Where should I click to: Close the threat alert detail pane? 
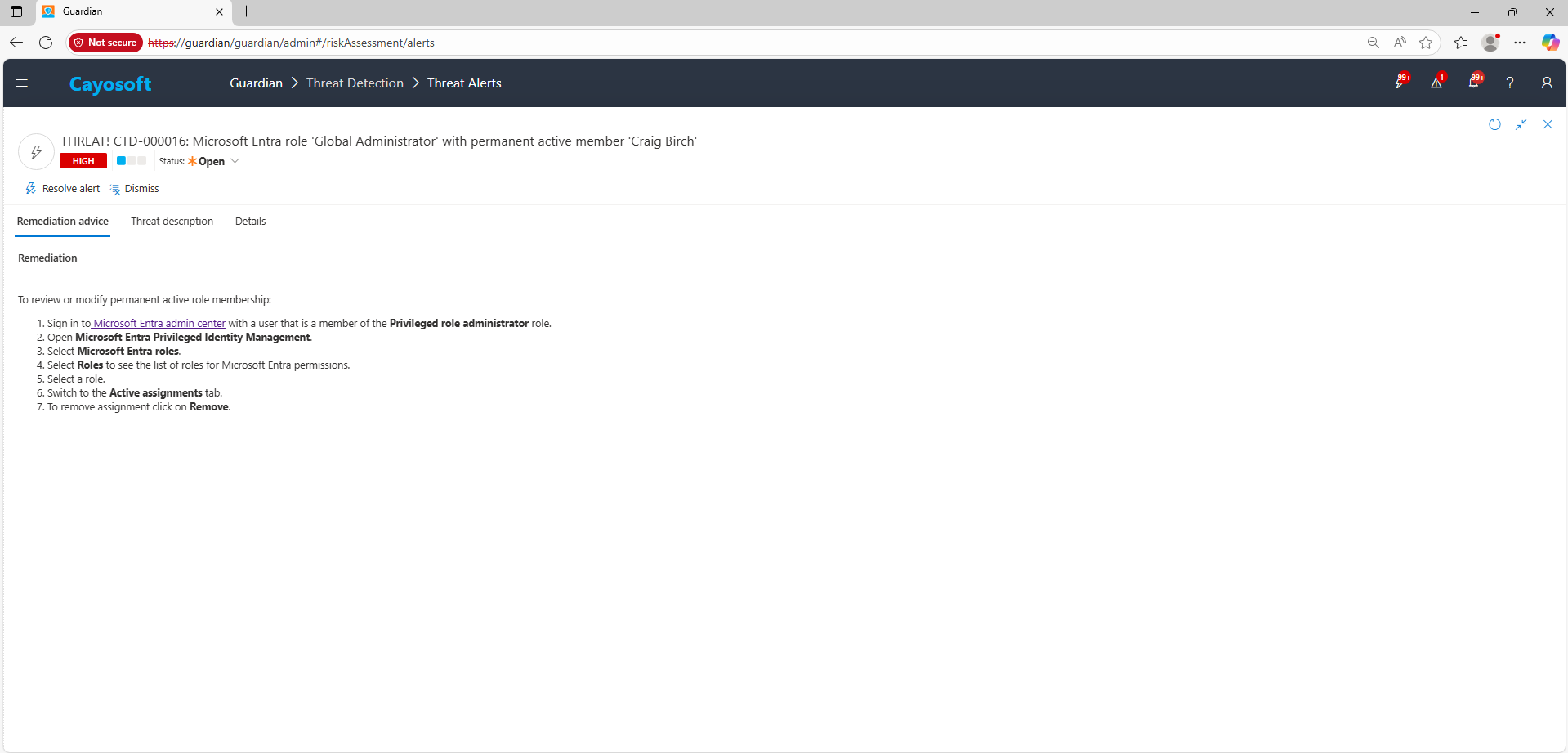pyautogui.click(x=1548, y=124)
